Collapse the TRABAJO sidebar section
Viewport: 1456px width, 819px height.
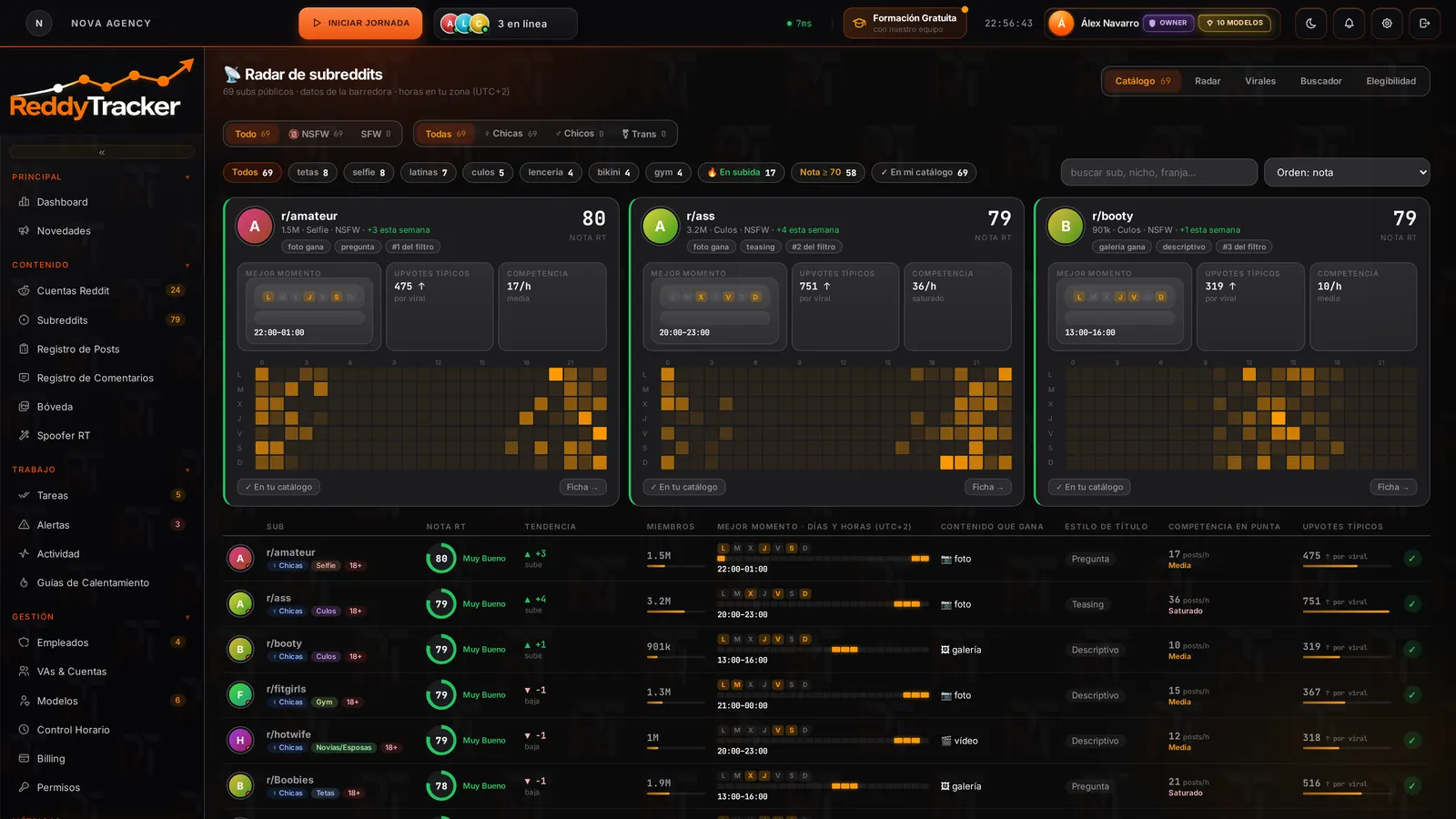coord(187,470)
